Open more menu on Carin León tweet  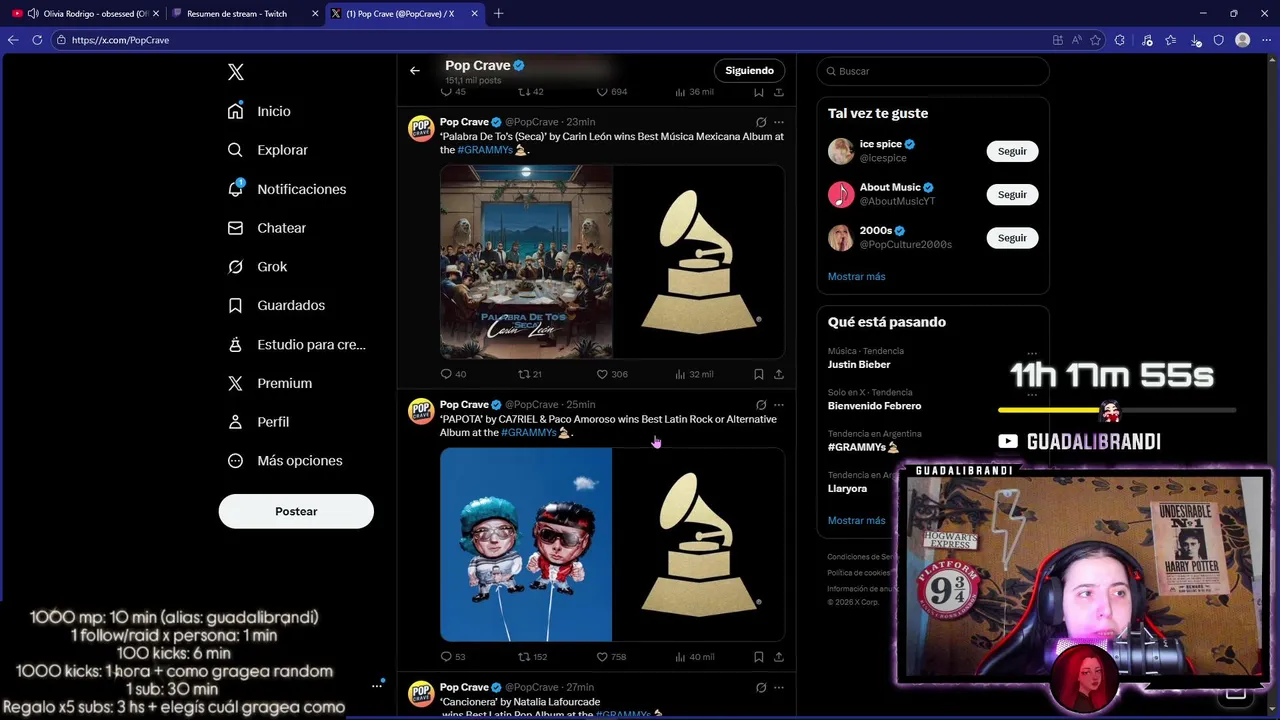click(779, 122)
